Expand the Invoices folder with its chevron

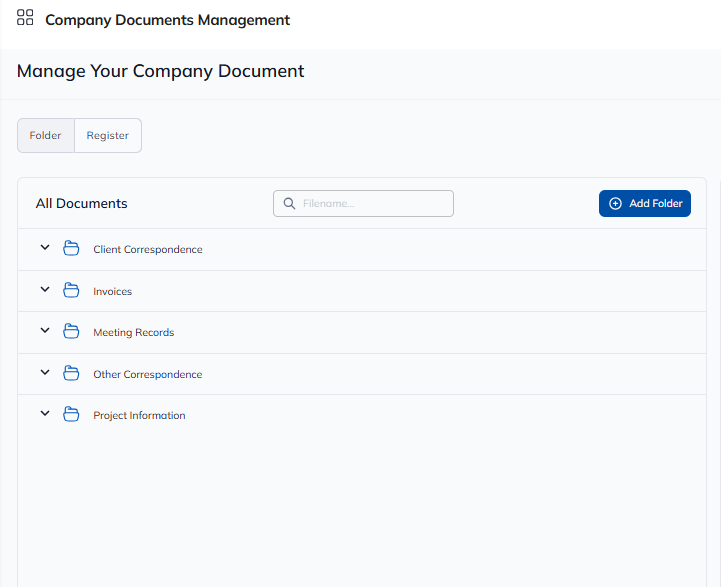[x=45, y=290]
